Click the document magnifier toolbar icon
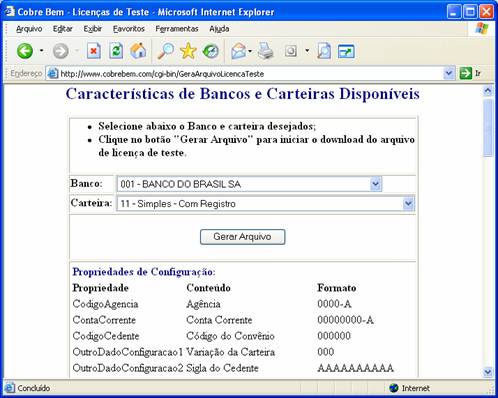Screen dimensions: 498x398 [x=324, y=51]
